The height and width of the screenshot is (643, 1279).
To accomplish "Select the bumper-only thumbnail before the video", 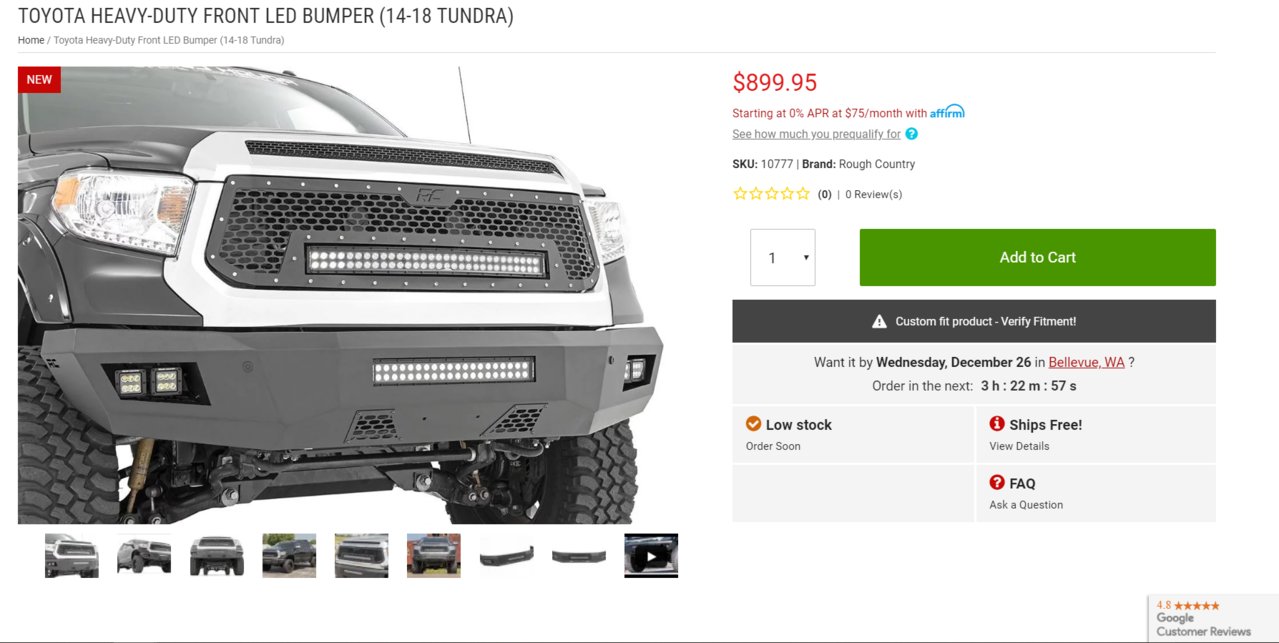I will (579, 556).
